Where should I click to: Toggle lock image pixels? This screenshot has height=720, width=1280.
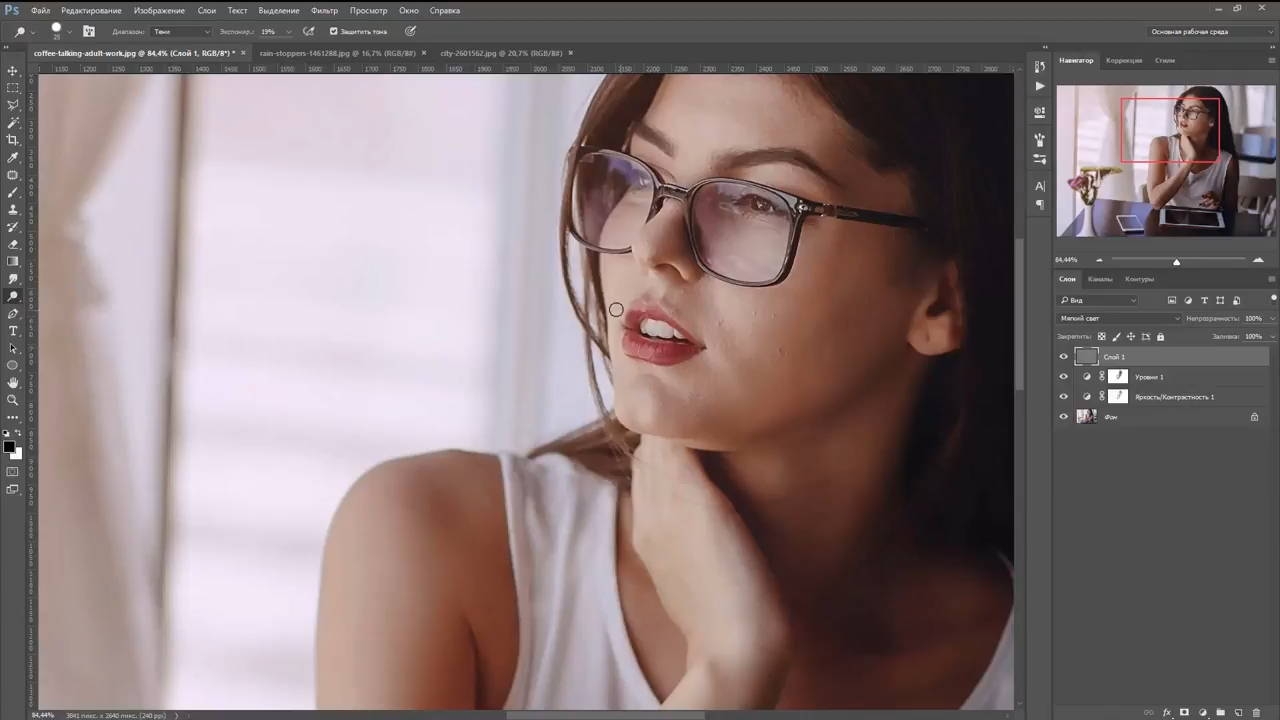[1116, 337]
